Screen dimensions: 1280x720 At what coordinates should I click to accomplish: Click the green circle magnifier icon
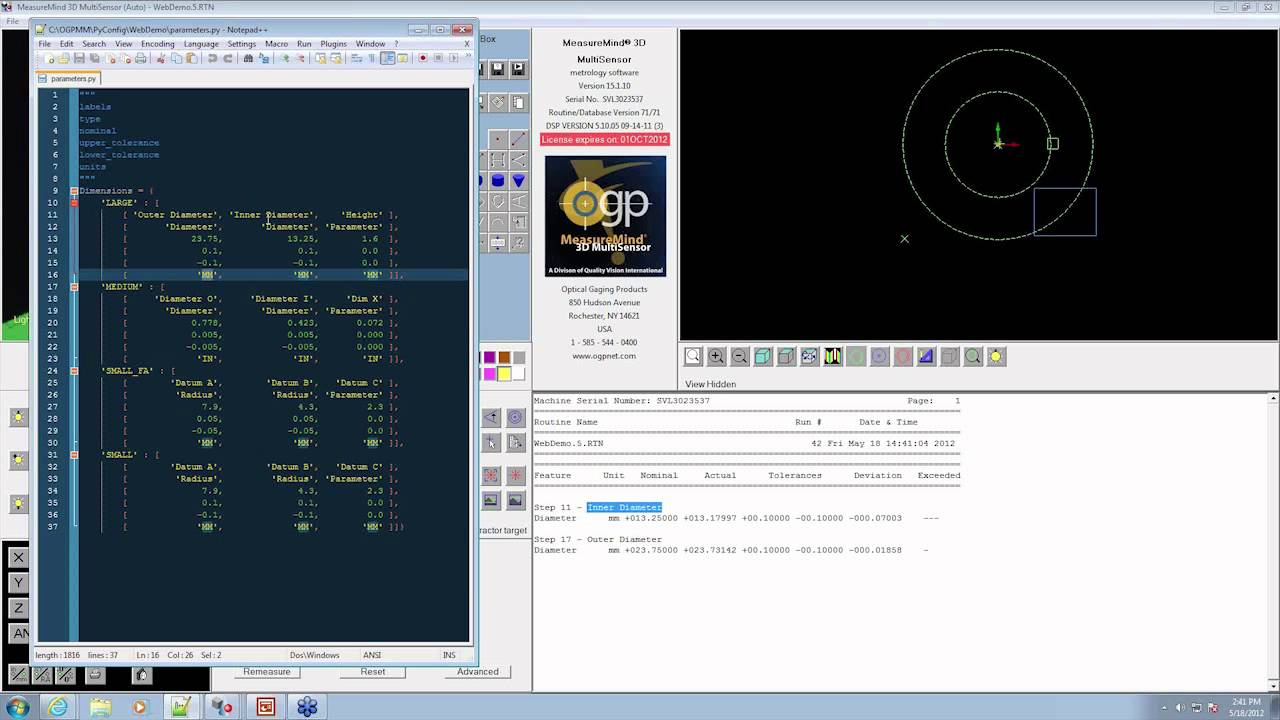click(972, 356)
